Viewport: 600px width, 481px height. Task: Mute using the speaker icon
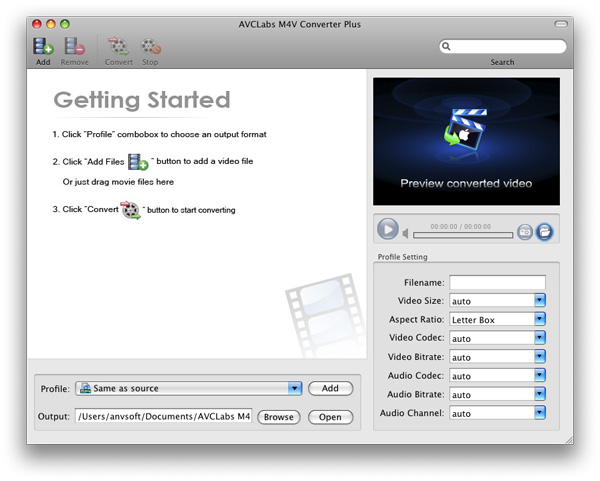406,233
